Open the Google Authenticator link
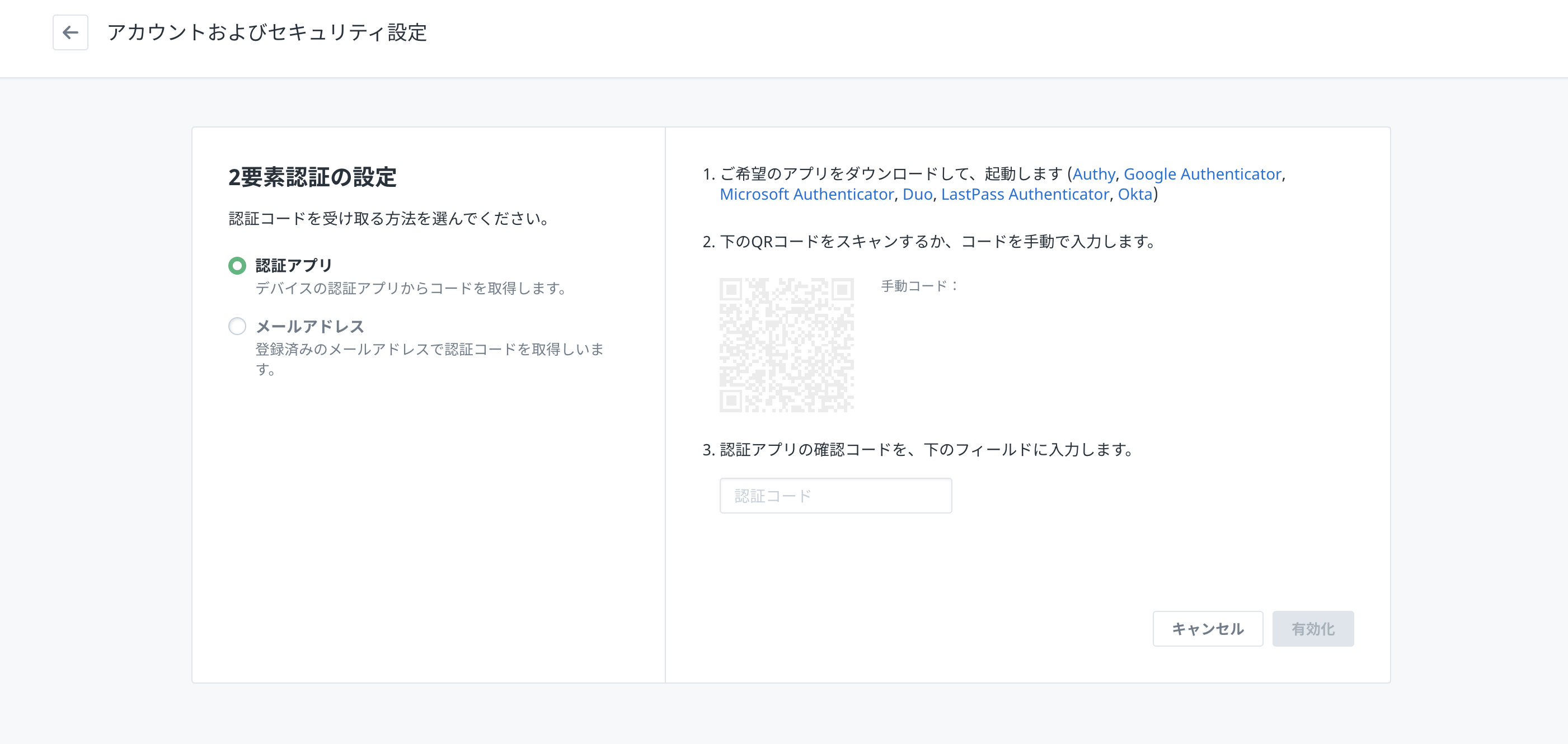 tap(1201, 174)
